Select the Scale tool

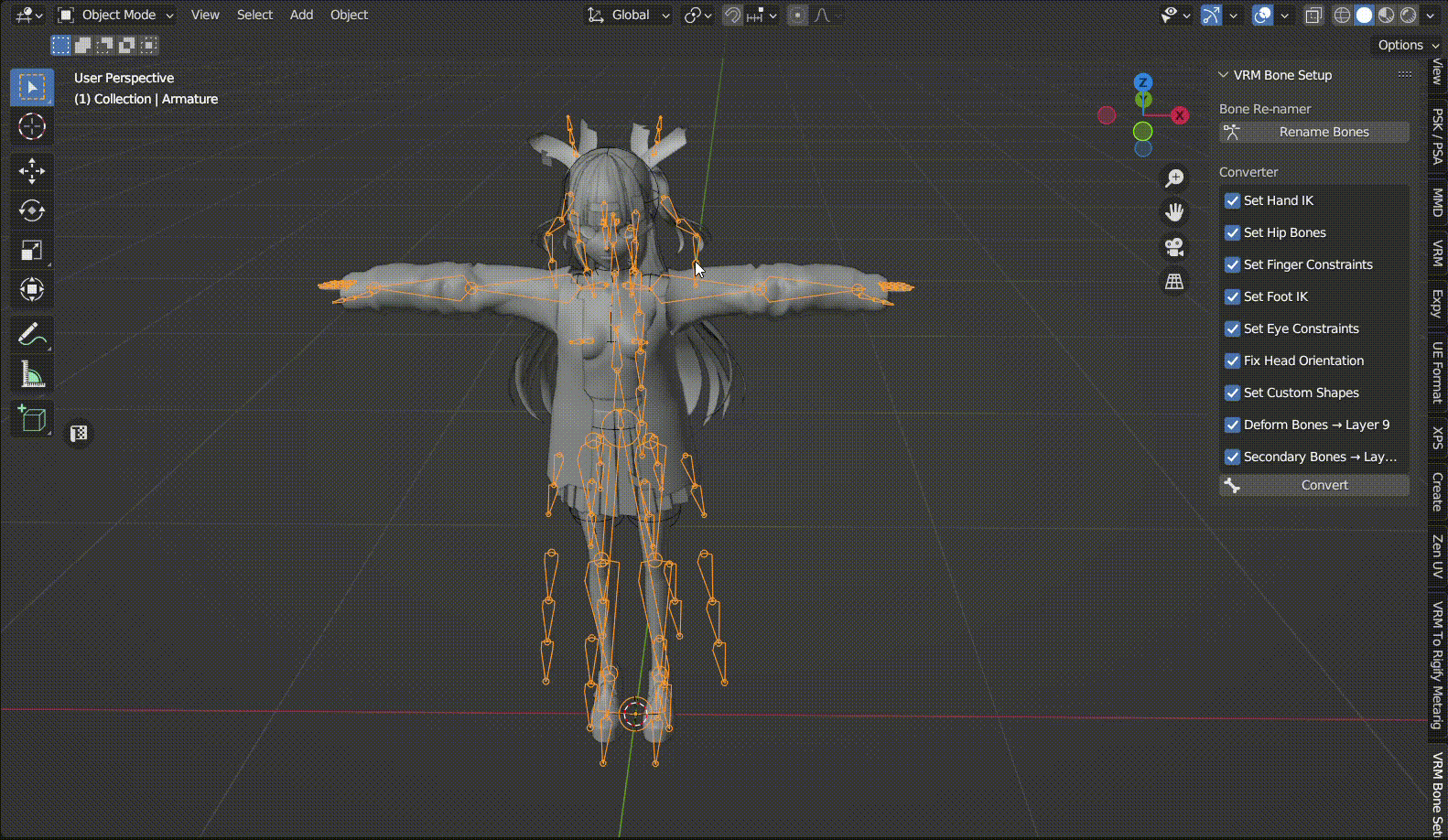32,251
